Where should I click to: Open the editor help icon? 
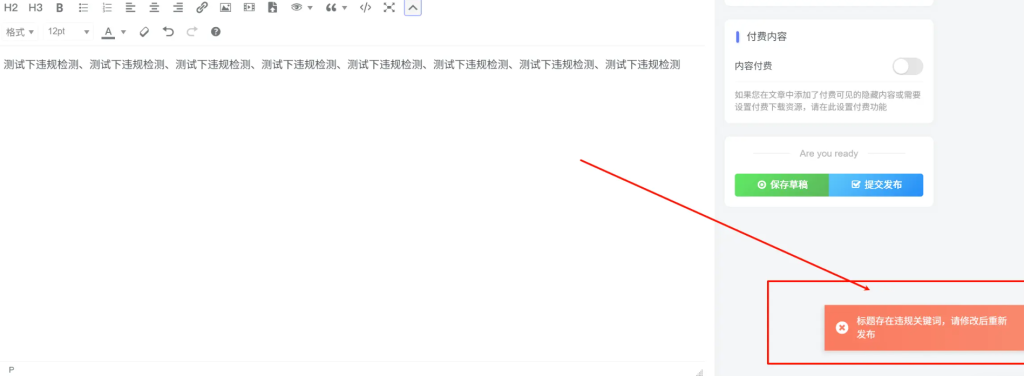(216, 31)
